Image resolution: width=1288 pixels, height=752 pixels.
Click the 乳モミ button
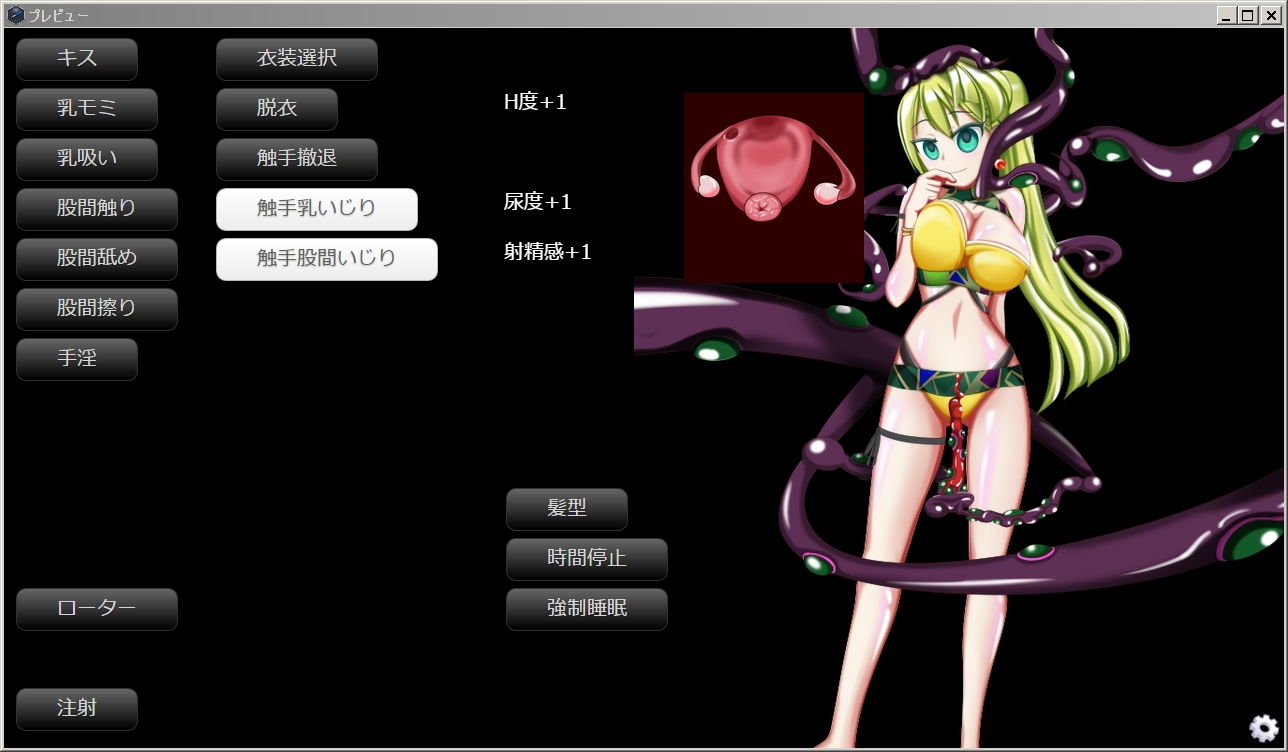pos(87,109)
